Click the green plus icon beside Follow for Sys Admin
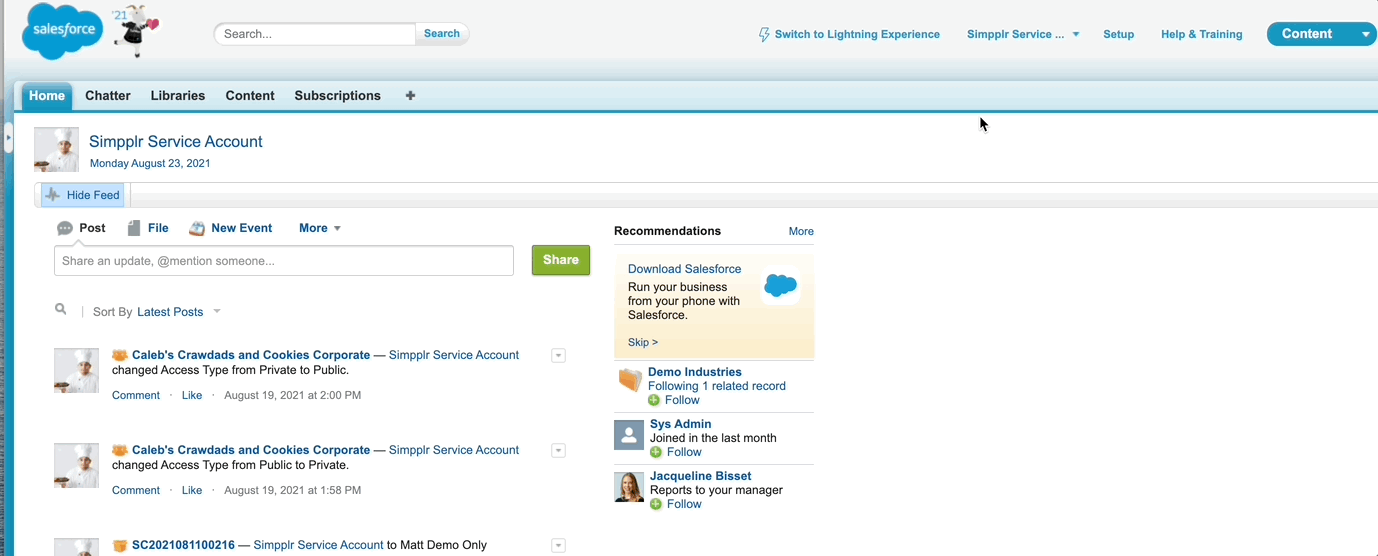 click(x=656, y=452)
